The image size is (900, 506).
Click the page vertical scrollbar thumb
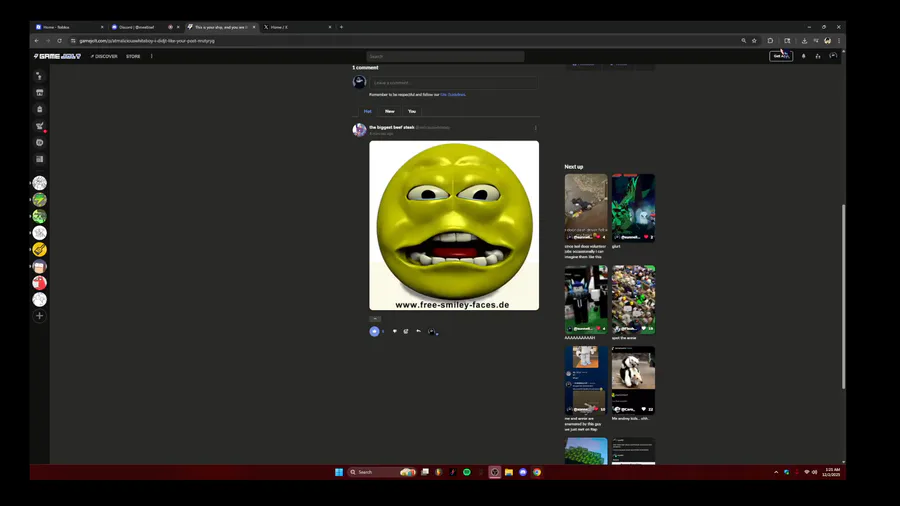pos(843,297)
